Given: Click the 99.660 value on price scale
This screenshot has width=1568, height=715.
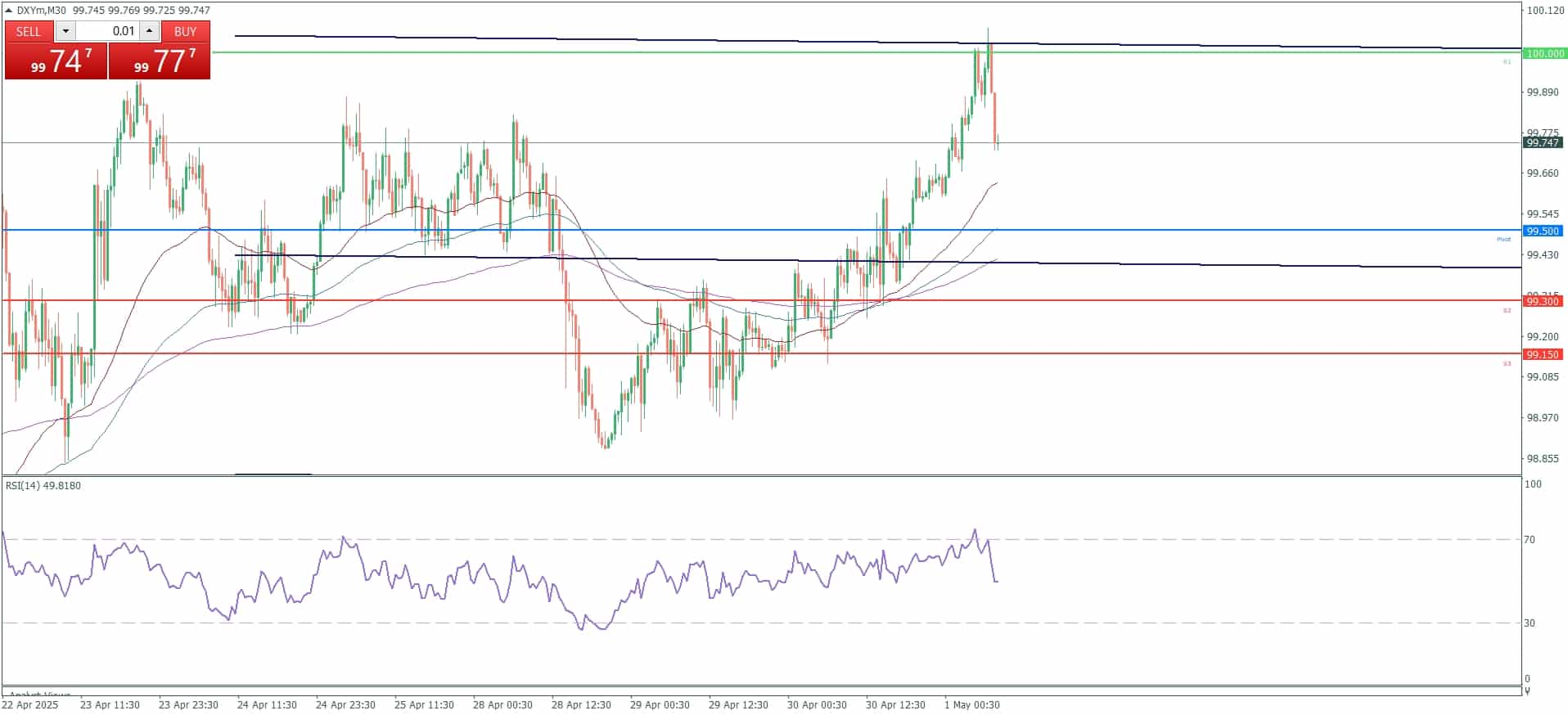Looking at the screenshot, I should 1543,173.
